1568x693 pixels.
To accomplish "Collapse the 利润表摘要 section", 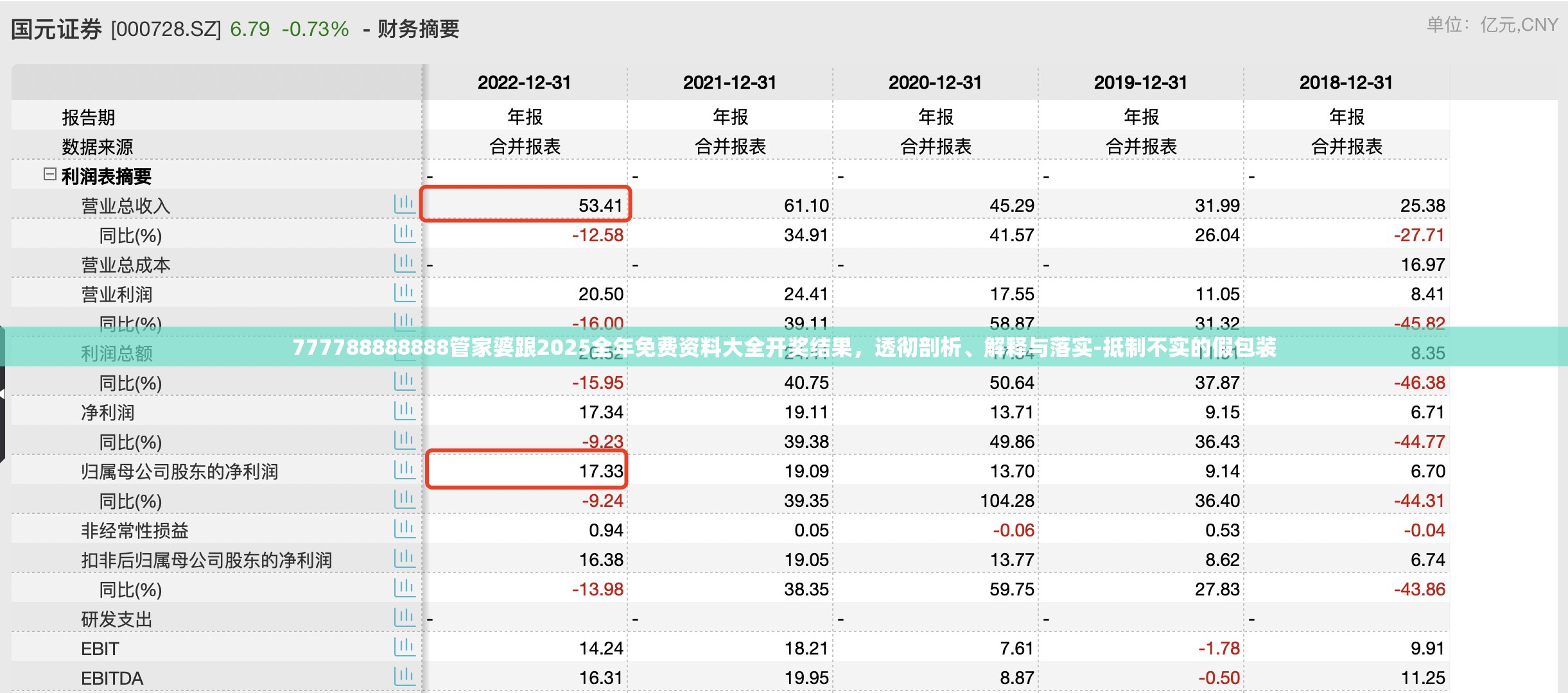I will tap(49, 175).
